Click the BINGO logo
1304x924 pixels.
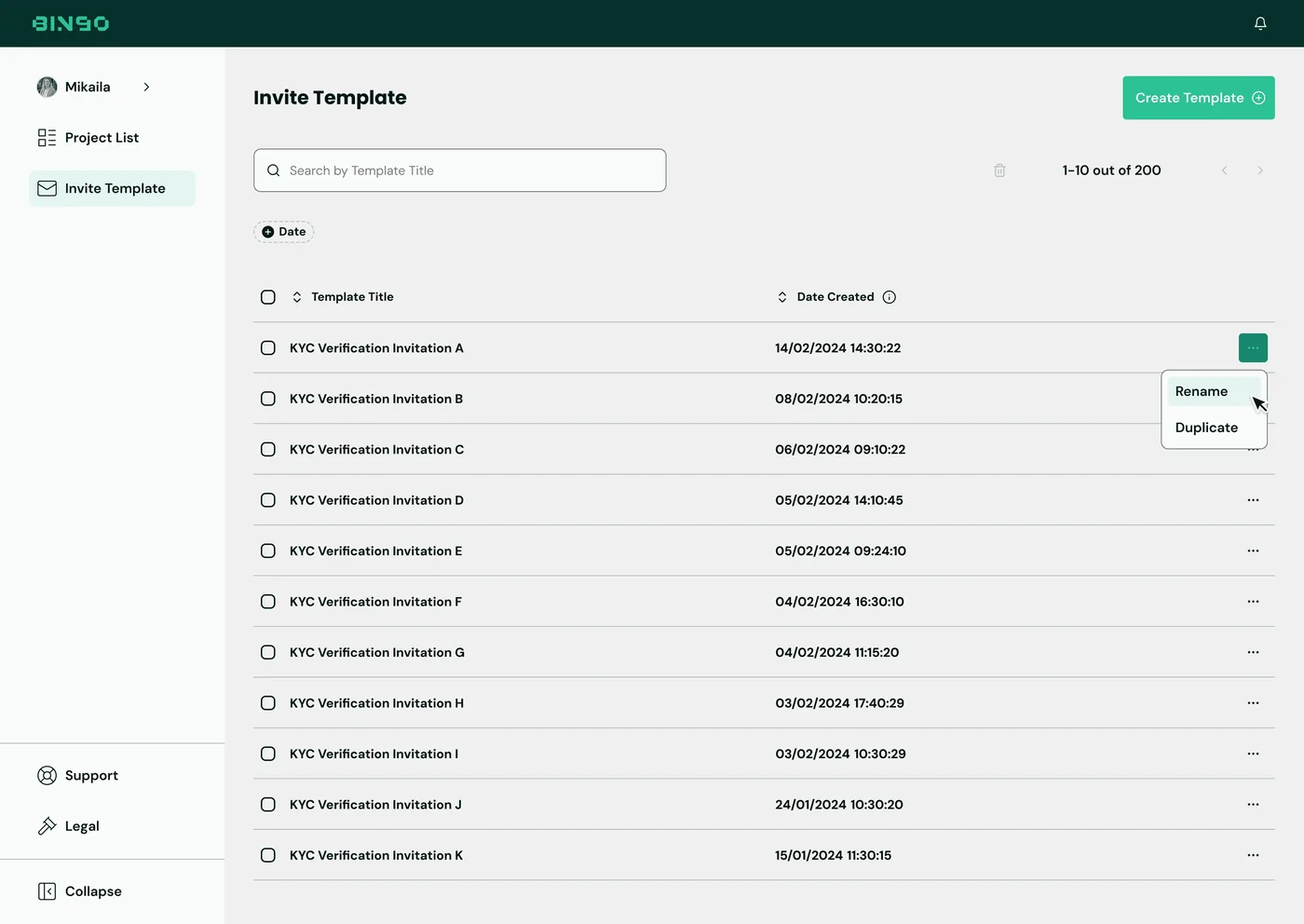[71, 23]
